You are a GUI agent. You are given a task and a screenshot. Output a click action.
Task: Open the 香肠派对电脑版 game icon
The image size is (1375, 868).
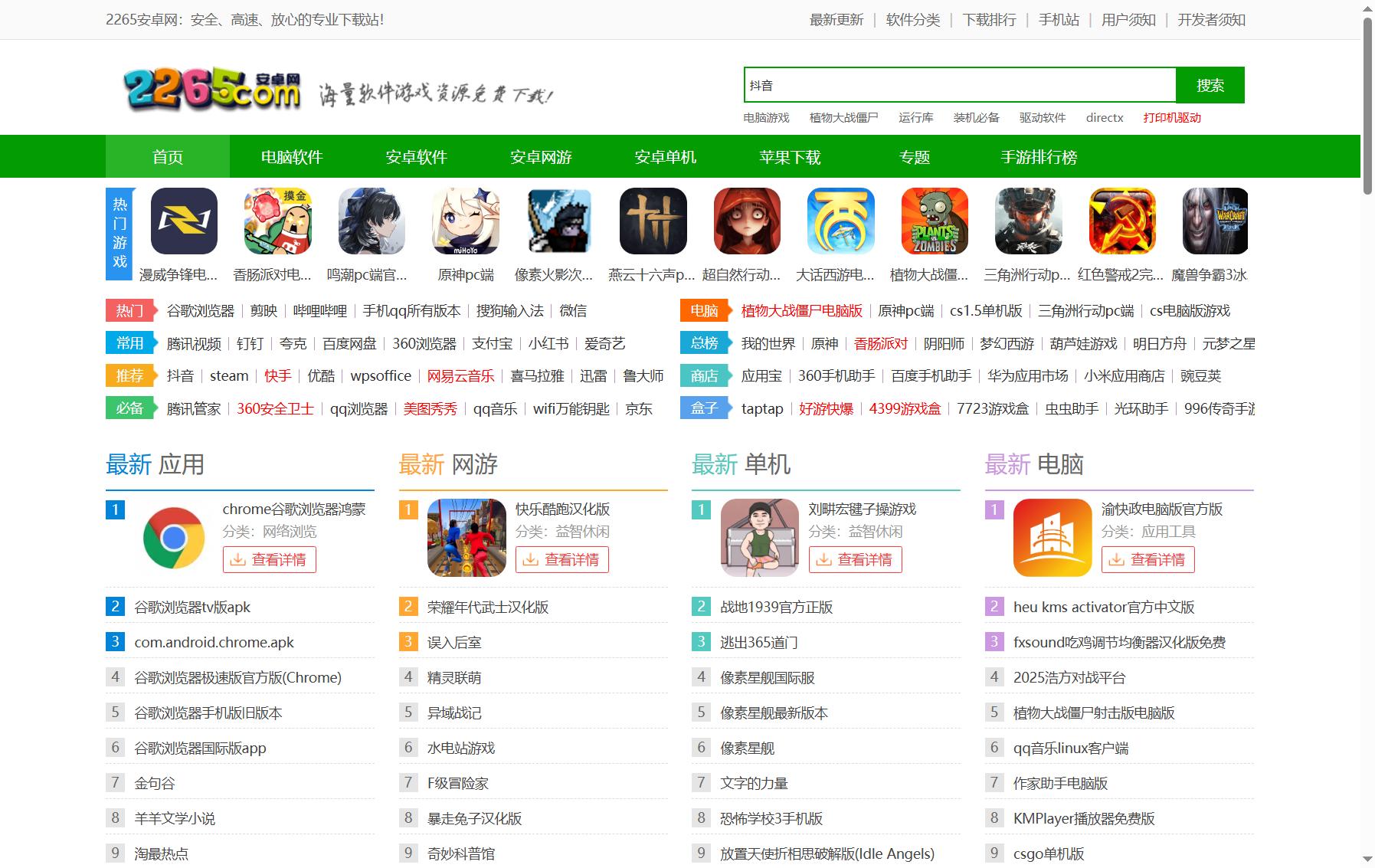(277, 221)
